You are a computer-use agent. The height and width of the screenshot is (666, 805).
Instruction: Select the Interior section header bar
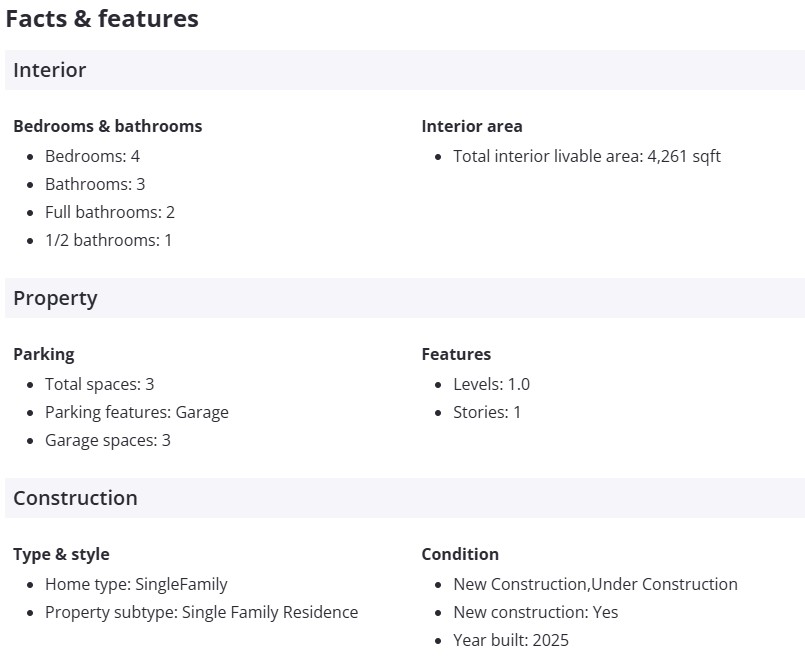coord(404,70)
